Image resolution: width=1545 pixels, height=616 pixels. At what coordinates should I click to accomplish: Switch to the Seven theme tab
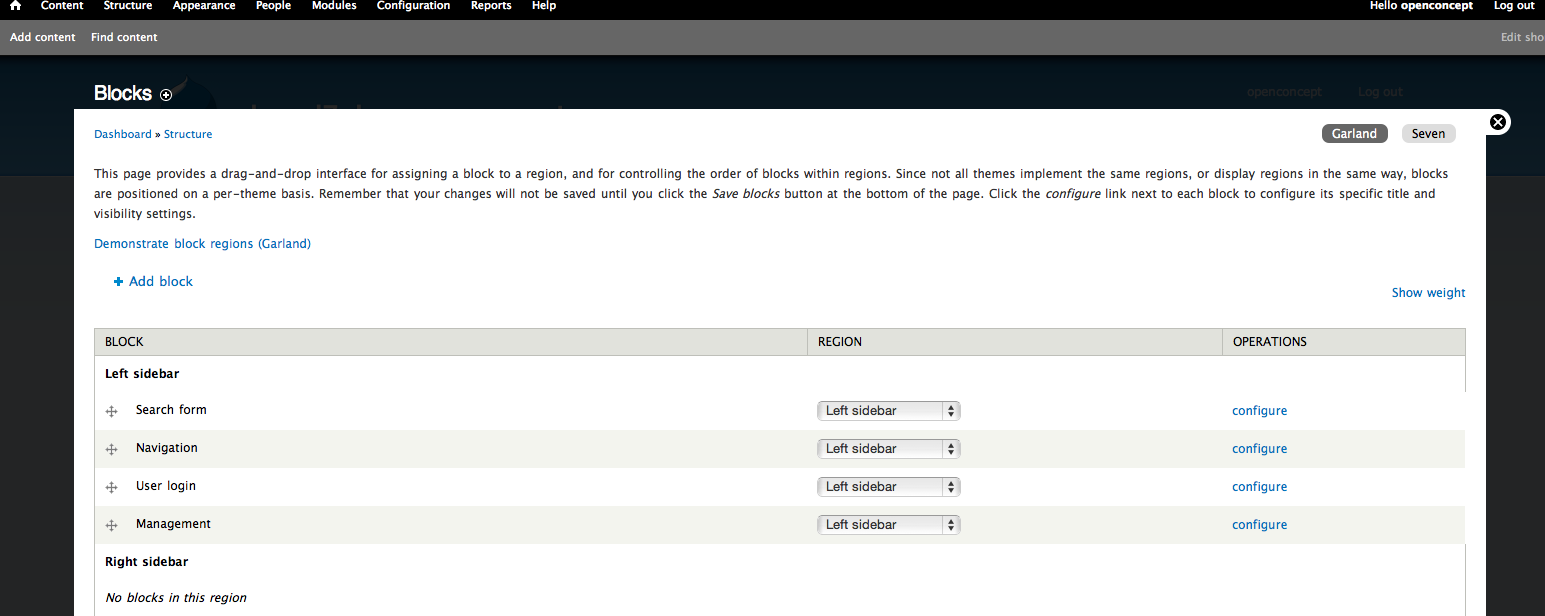click(1428, 133)
